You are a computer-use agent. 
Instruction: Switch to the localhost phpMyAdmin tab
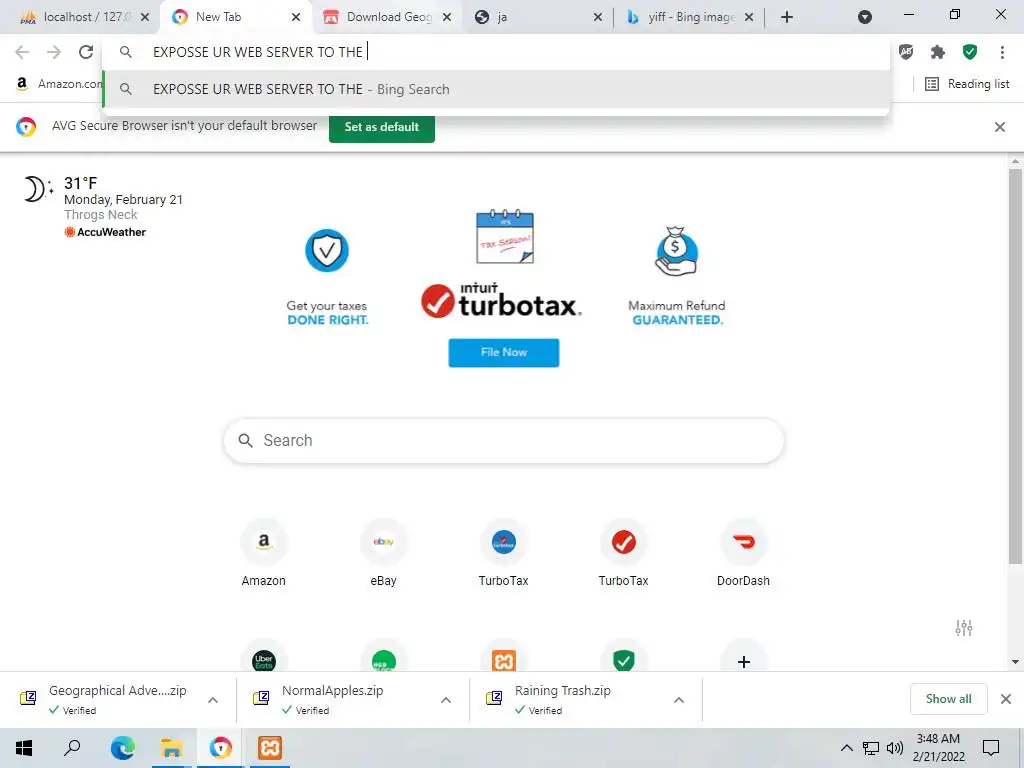point(76,17)
